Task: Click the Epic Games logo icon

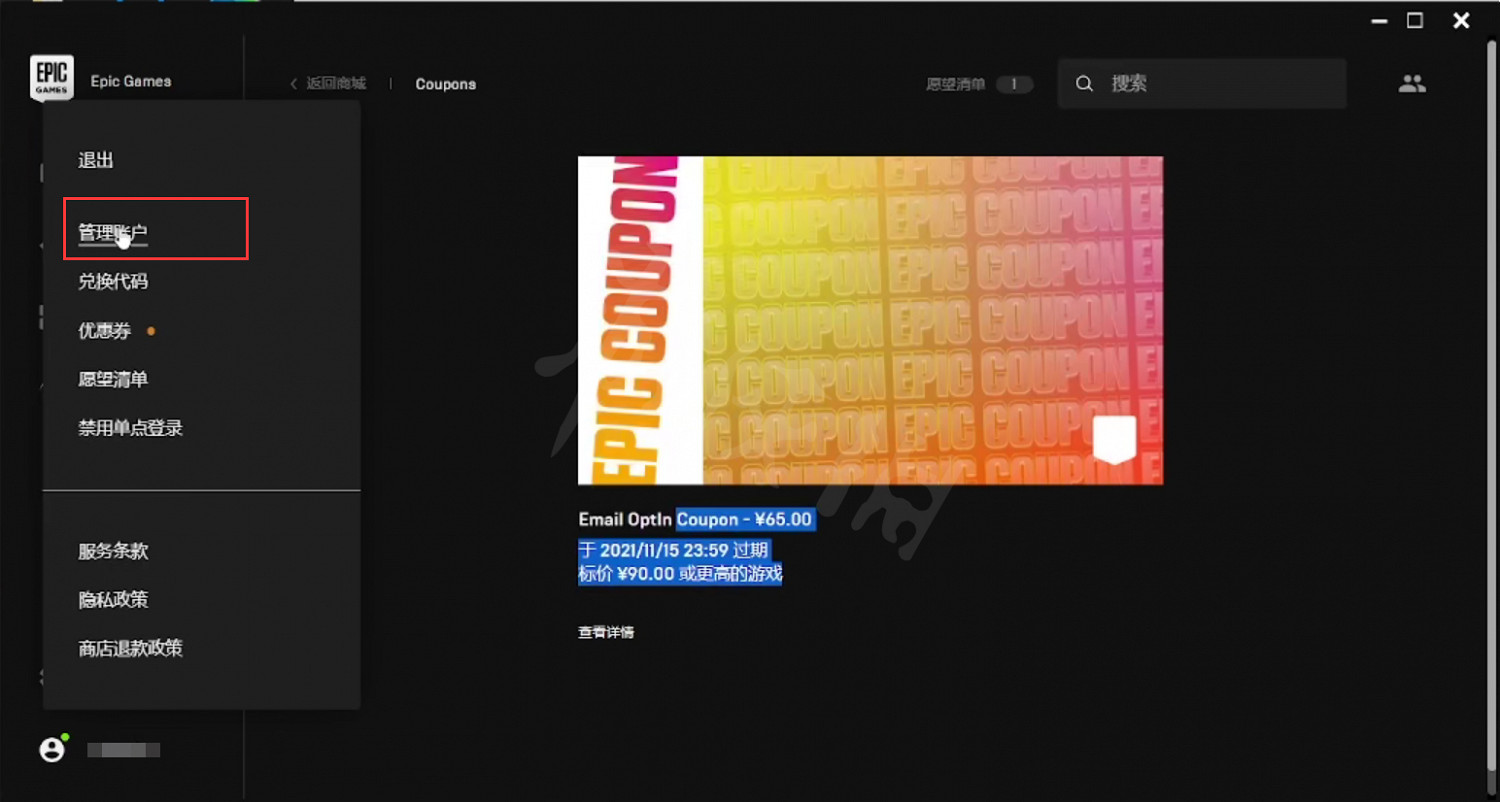Action: [51, 78]
